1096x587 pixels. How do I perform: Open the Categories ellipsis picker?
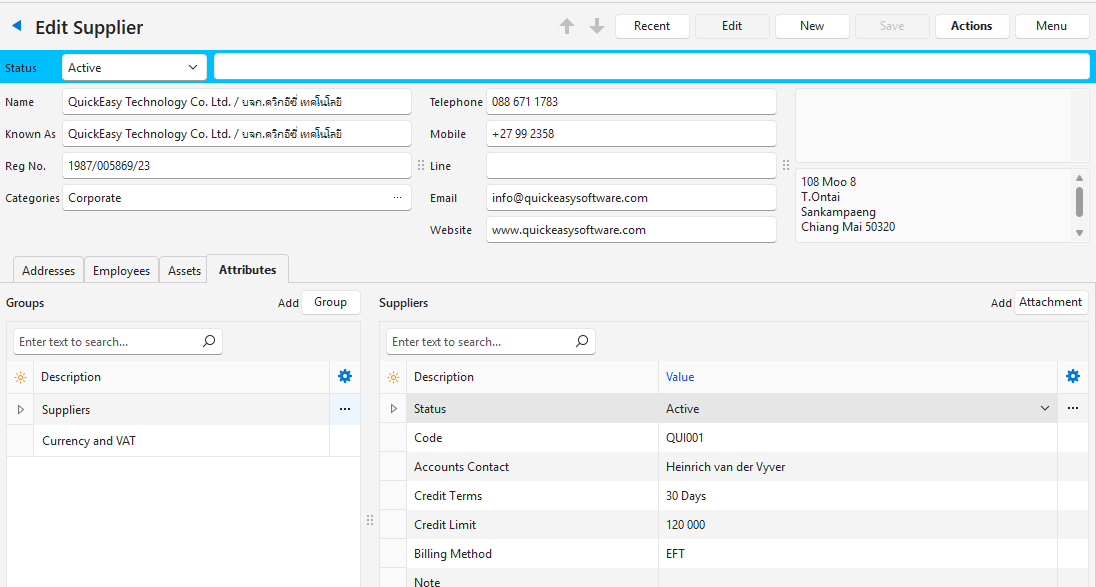399,198
